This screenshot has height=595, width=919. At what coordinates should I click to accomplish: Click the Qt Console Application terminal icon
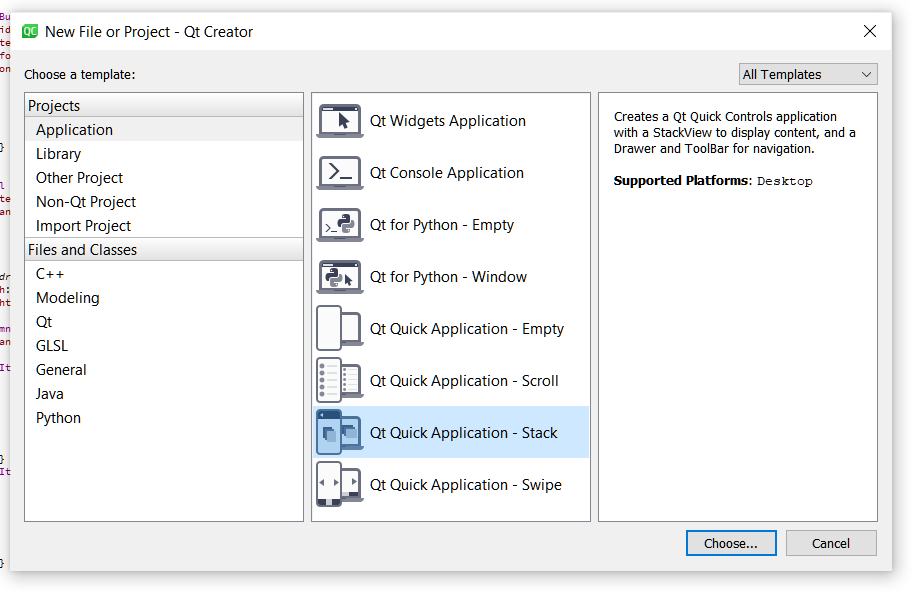click(x=340, y=173)
